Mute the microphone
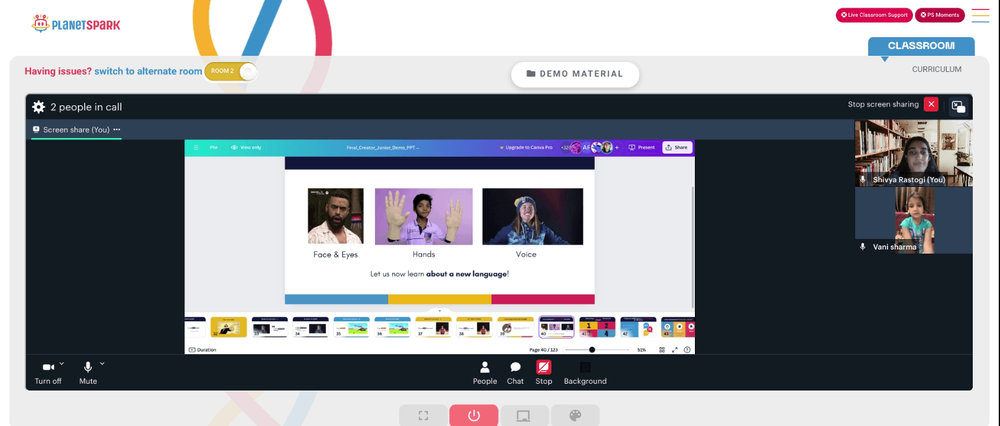 (88, 372)
